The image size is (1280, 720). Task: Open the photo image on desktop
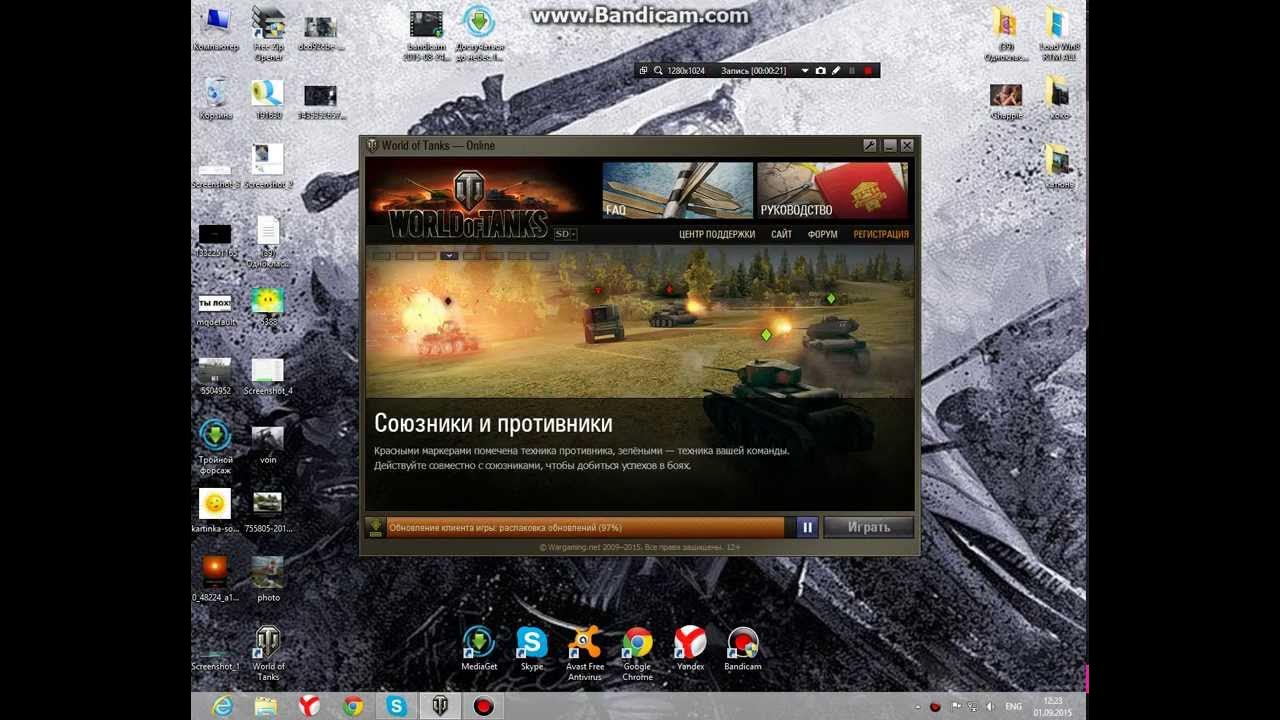(x=268, y=580)
